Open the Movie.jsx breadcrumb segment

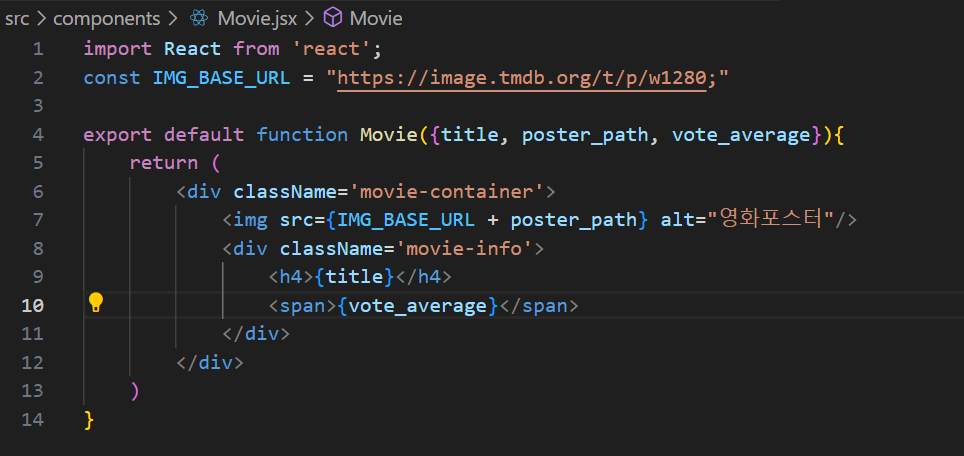coord(257,18)
